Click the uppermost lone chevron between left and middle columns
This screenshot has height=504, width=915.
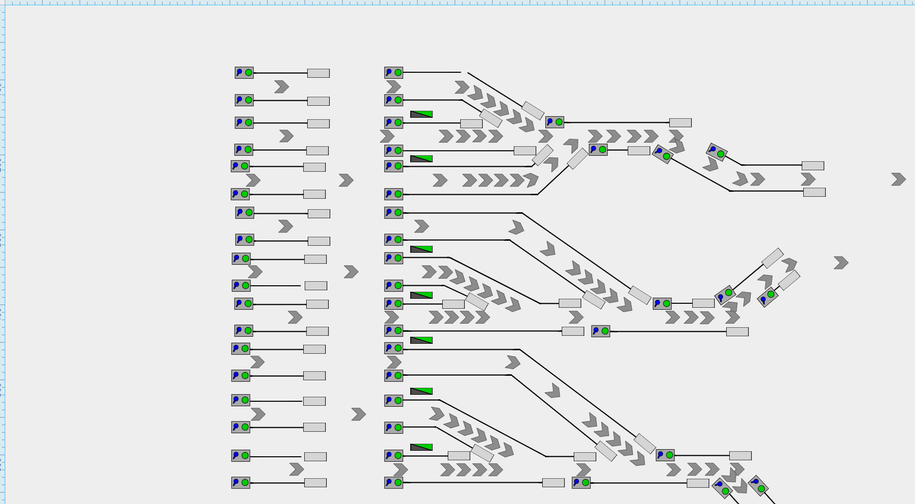point(346,180)
